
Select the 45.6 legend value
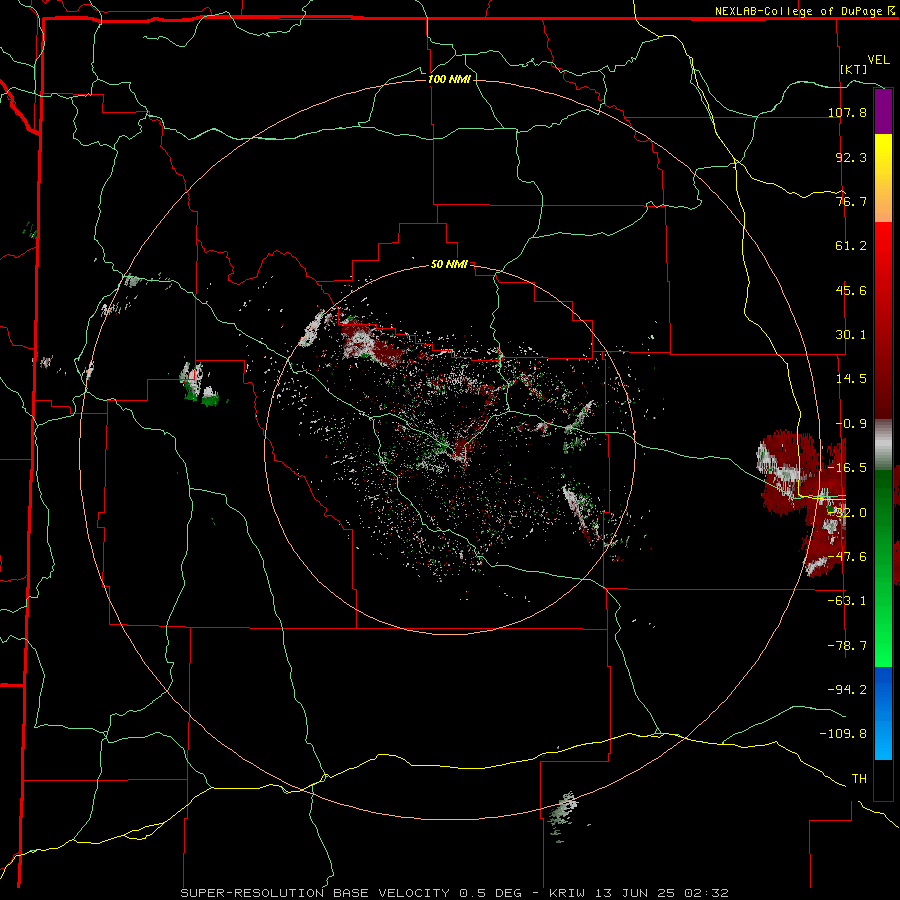851,290
